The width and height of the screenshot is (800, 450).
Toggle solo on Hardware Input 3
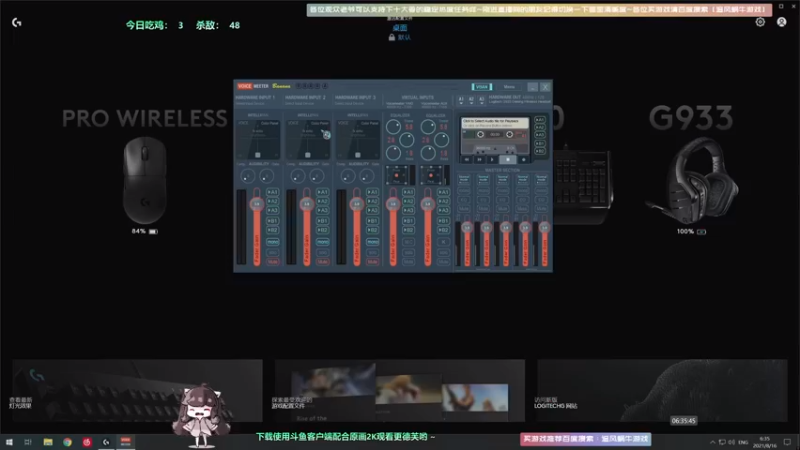(x=372, y=252)
